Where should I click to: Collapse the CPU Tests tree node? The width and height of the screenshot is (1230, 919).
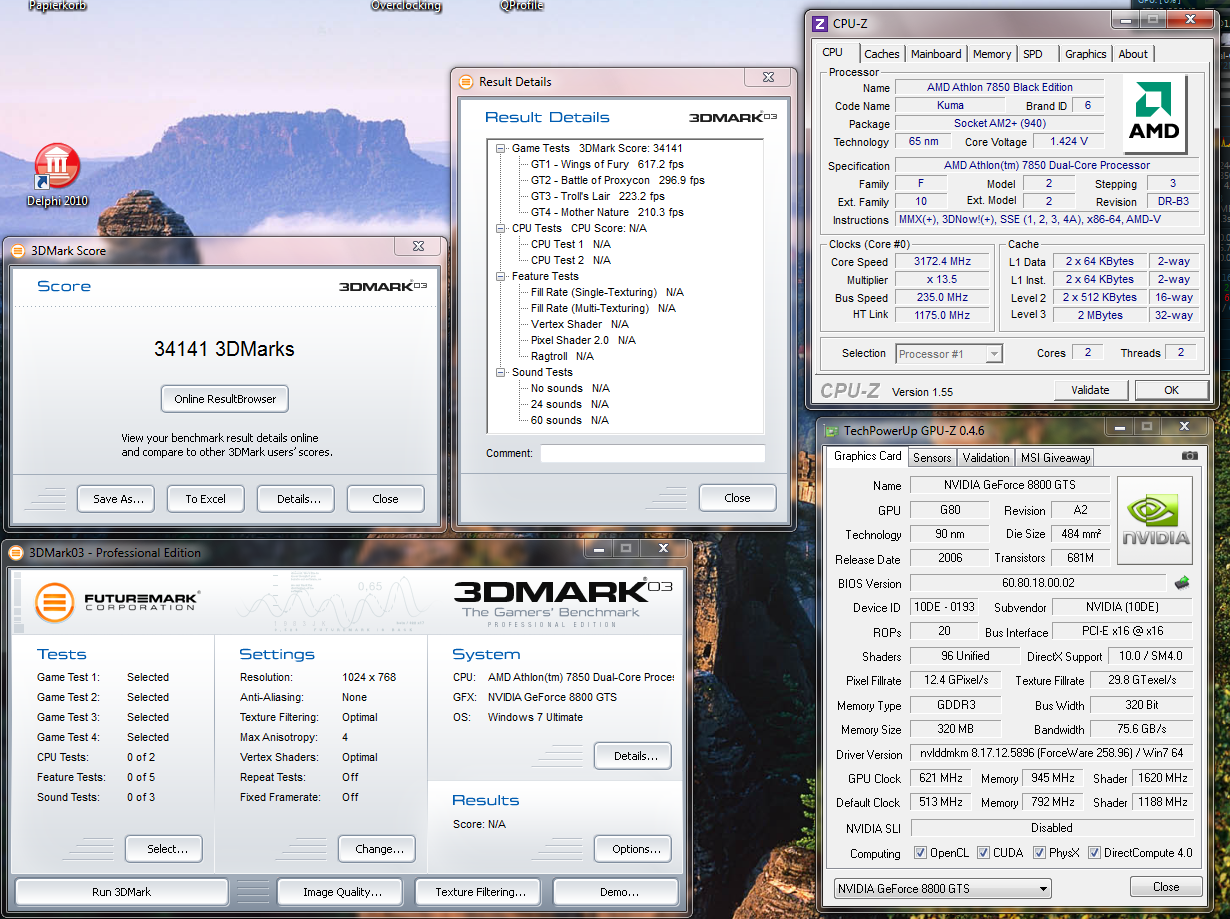pyautogui.click(x=501, y=228)
